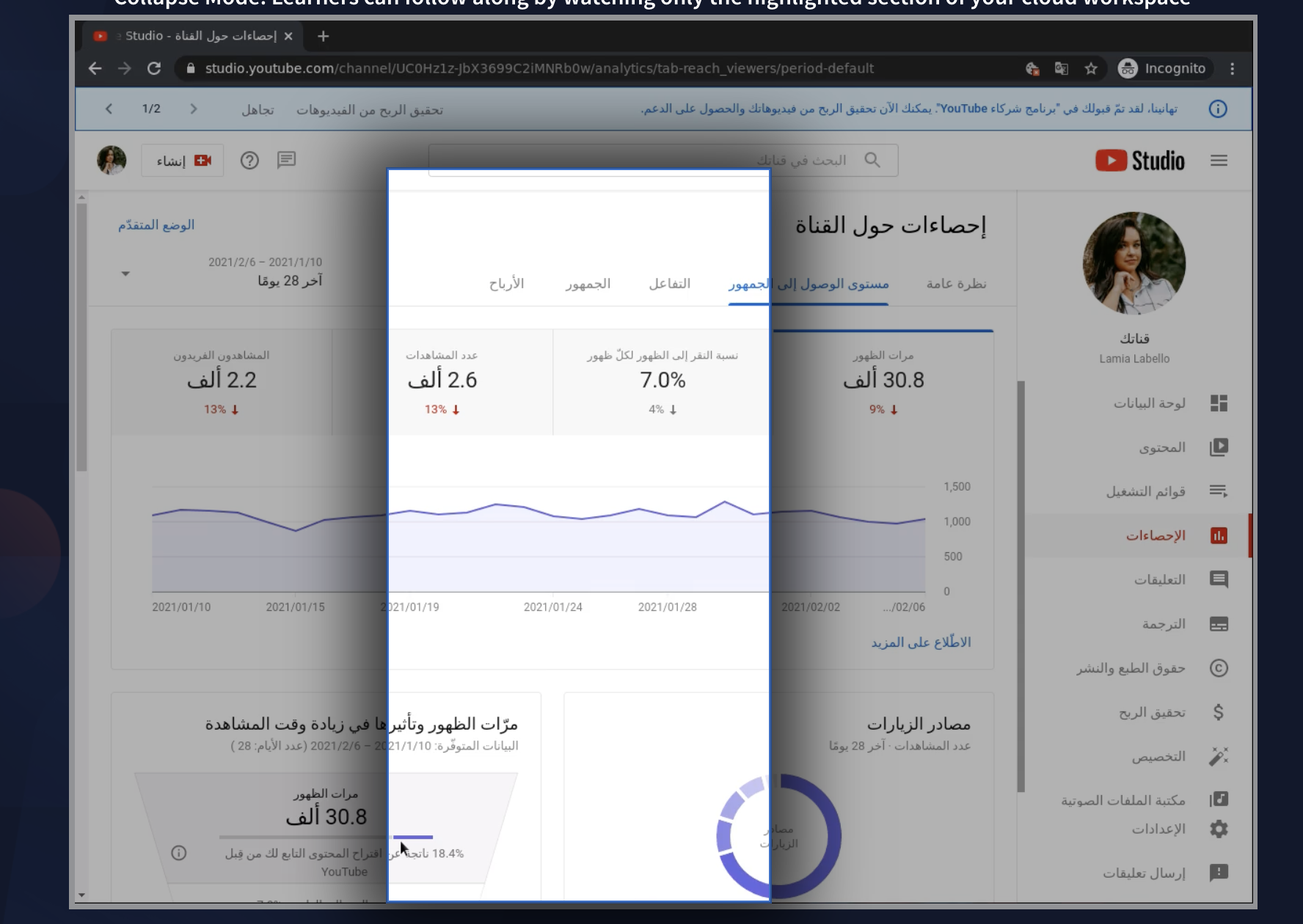The image size is (1303, 924).
Task: Select Impressions metric card (مرات الظهور 30.8)
Action: point(883,383)
